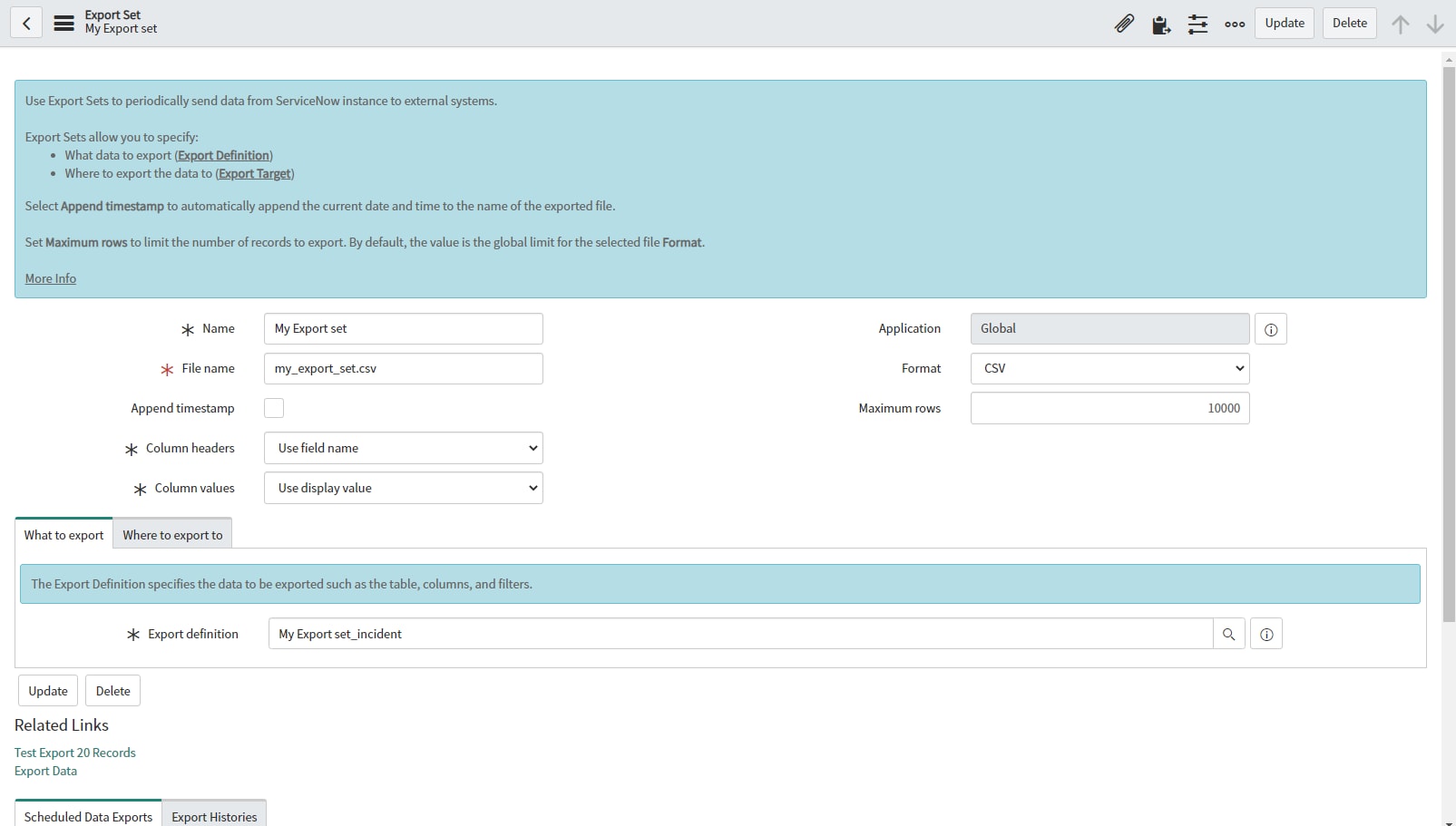Click the paperclip manage attachments icon
The image size is (1456, 826).
coord(1124,24)
